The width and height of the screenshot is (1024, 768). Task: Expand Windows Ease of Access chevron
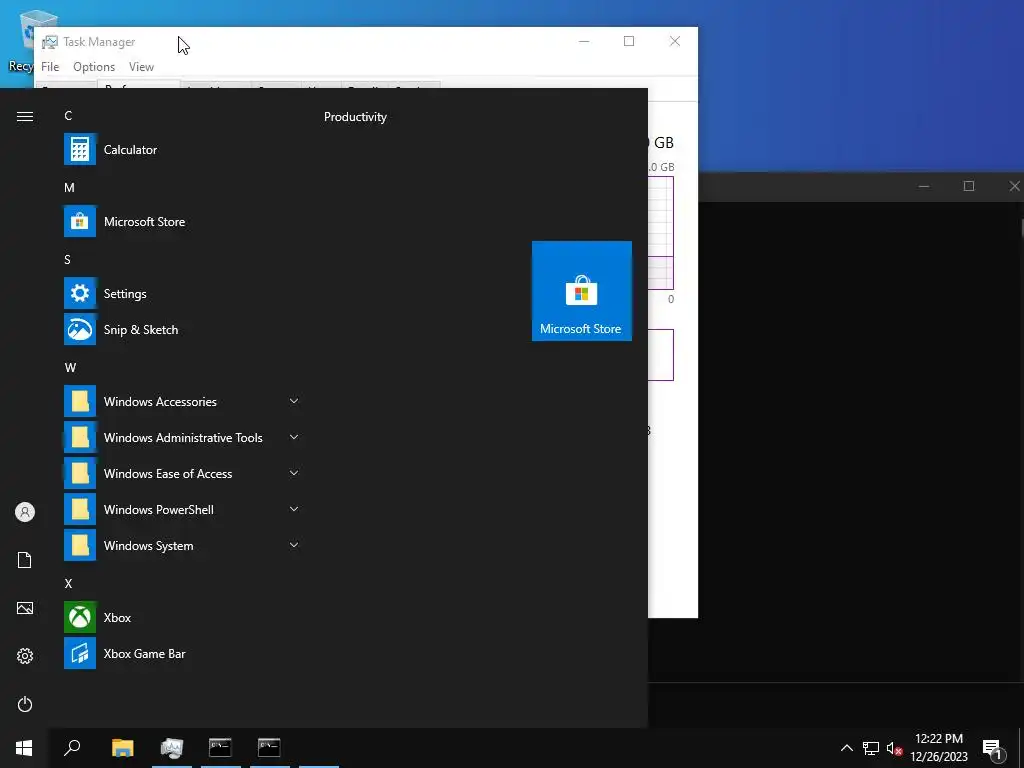pyautogui.click(x=294, y=473)
